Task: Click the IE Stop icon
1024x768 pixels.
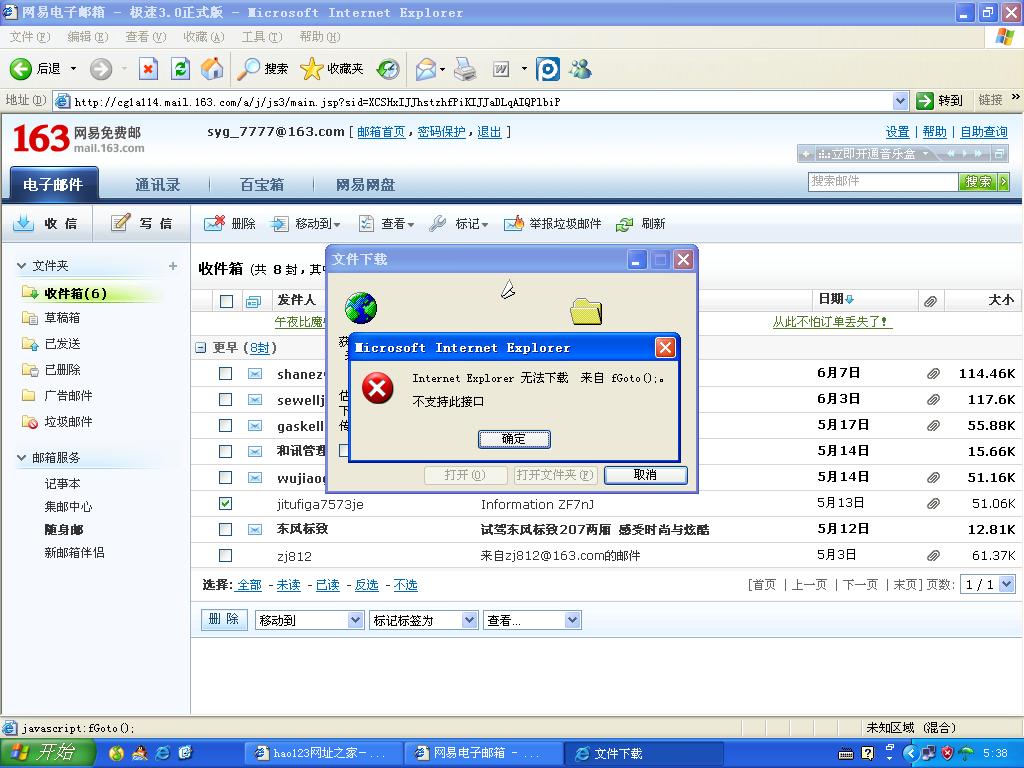Action: (148, 69)
